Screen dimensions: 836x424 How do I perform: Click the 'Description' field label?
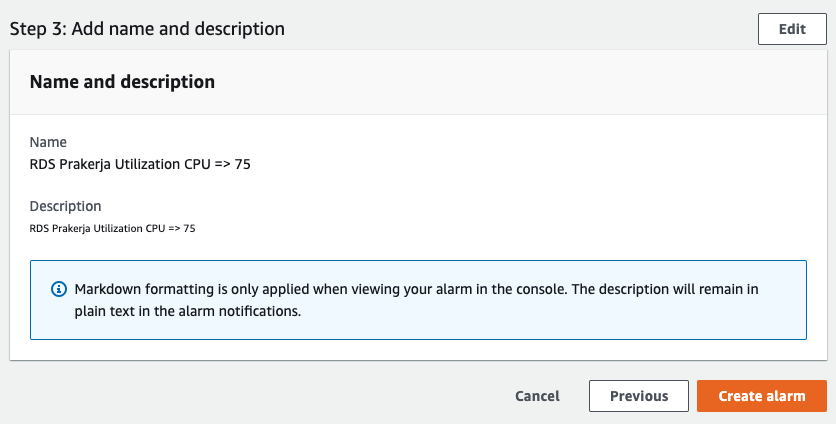click(x=65, y=206)
